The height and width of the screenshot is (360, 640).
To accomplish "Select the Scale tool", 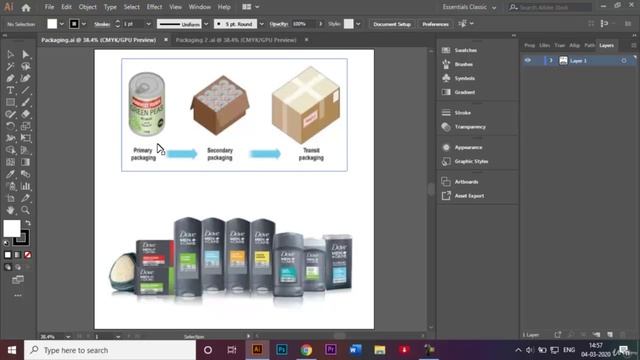I will [25, 126].
